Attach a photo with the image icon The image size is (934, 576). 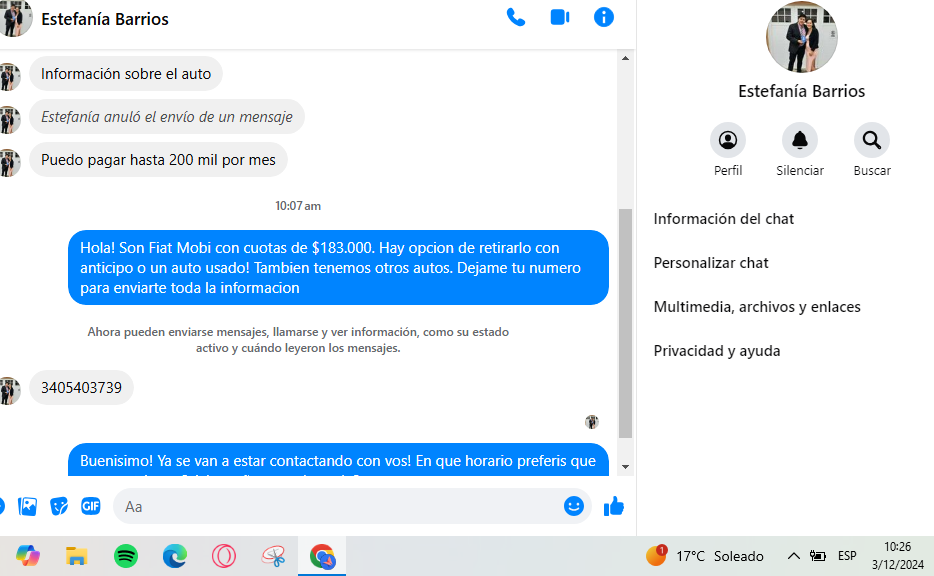point(27,506)
